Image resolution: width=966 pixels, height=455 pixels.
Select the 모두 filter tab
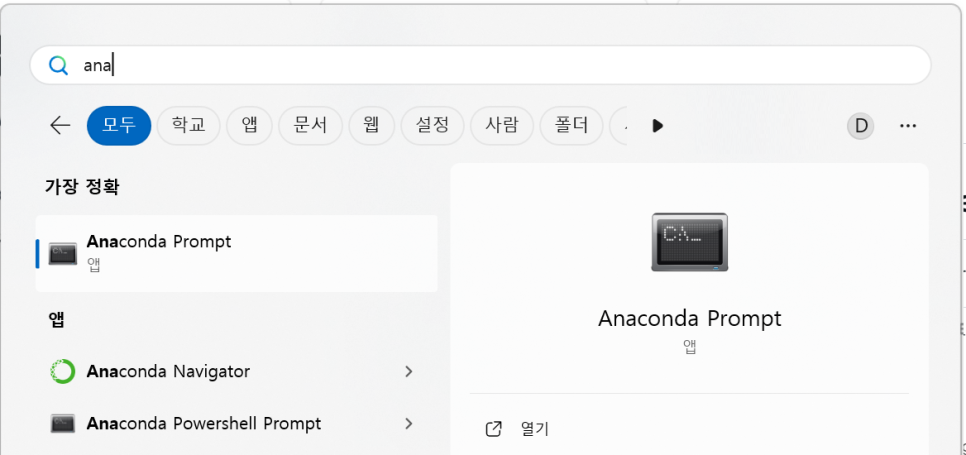tap(119, 126)
